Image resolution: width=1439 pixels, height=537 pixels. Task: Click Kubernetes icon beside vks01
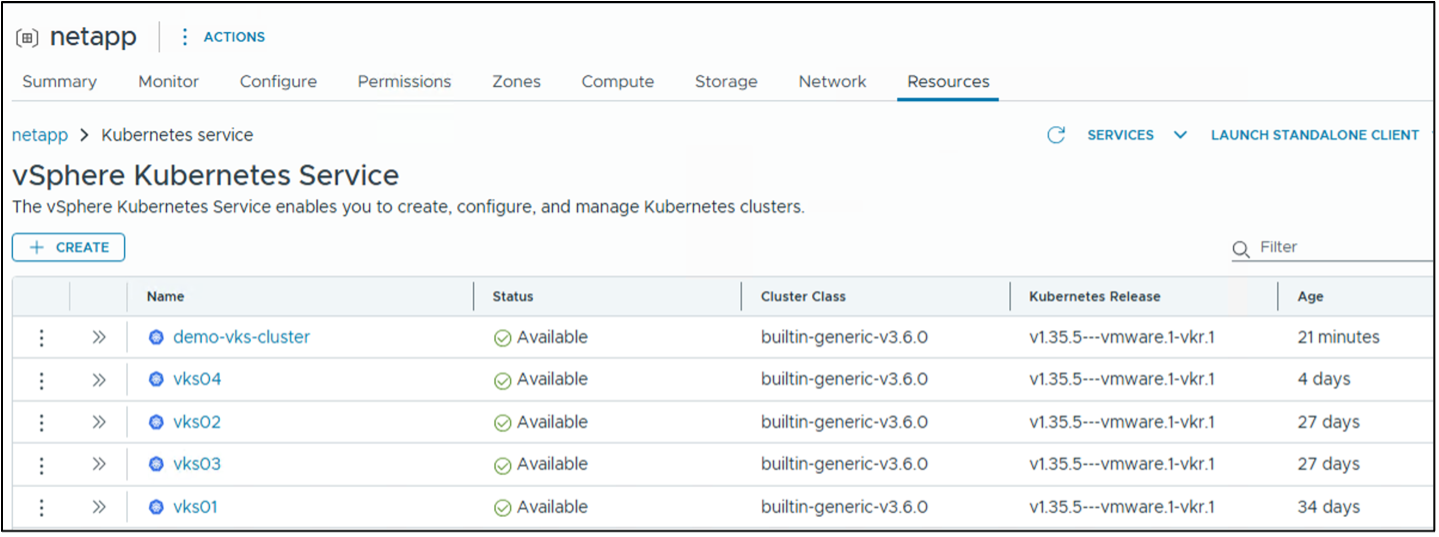coord(155,508)
